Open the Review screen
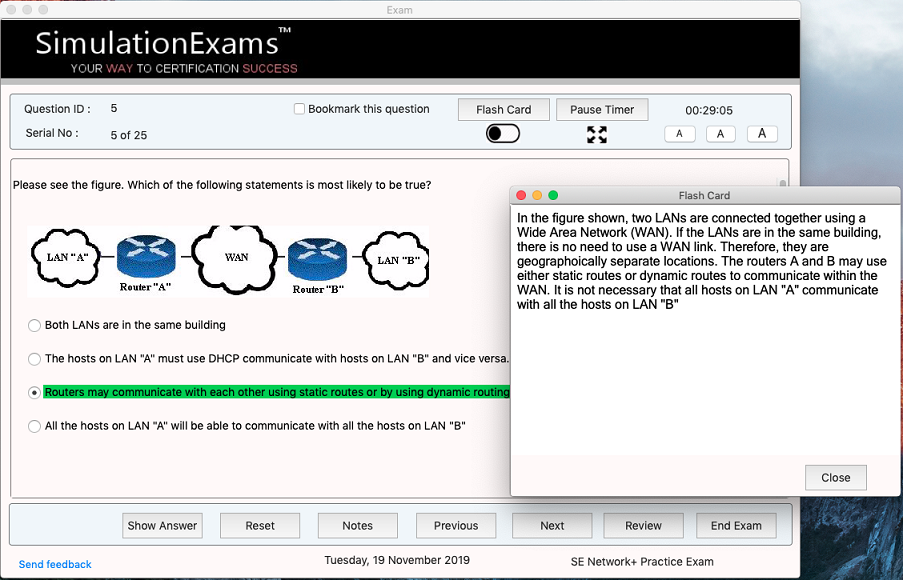 [x=643, y=525]
